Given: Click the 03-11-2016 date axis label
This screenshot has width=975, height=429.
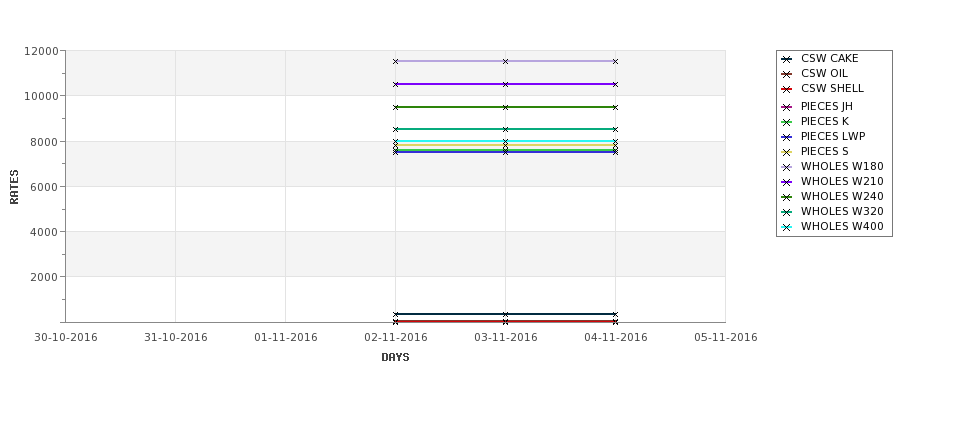Looking at the screenshot, I should click(x=506, y=338).
